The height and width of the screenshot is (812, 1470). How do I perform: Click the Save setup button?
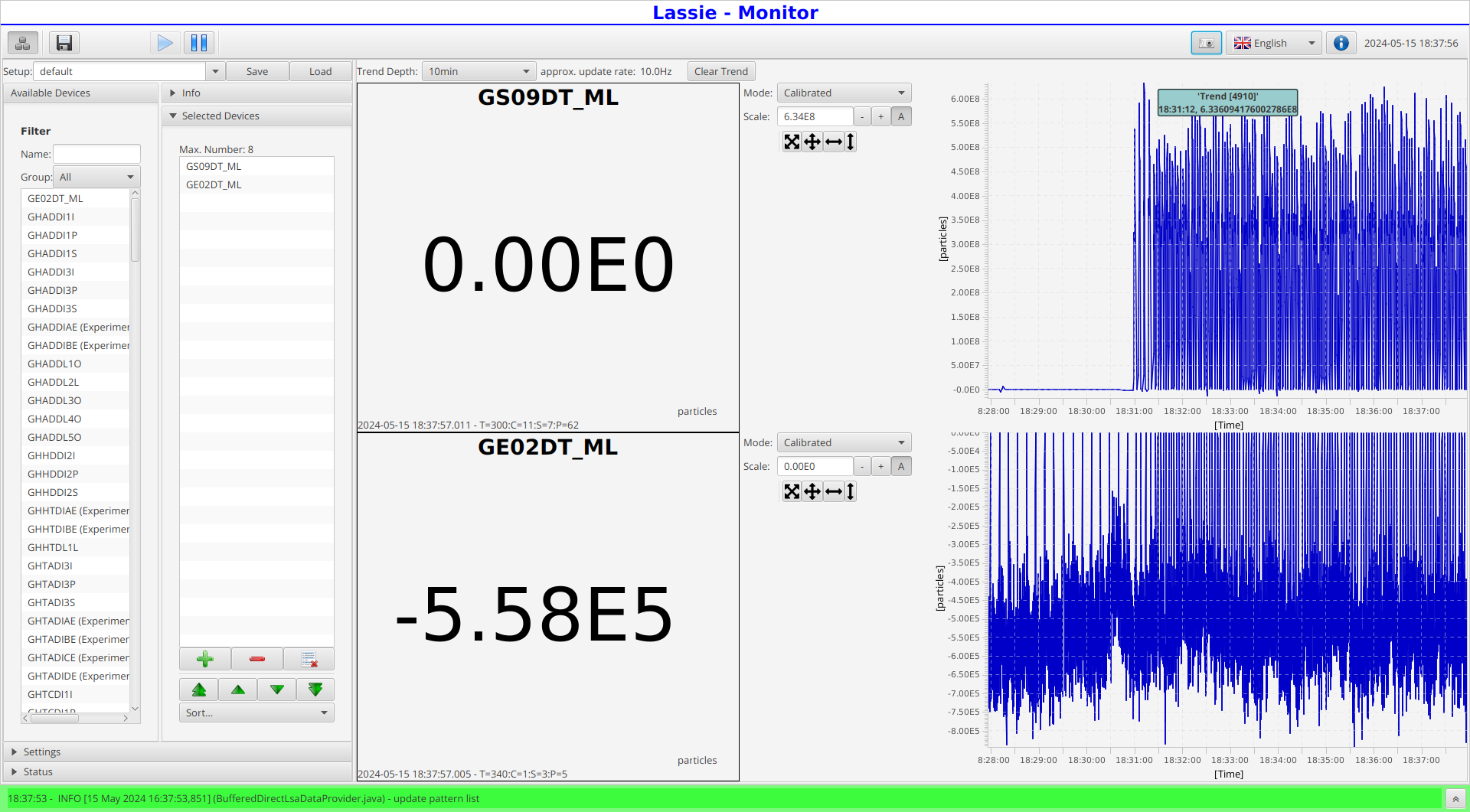(x=257, y=71)
